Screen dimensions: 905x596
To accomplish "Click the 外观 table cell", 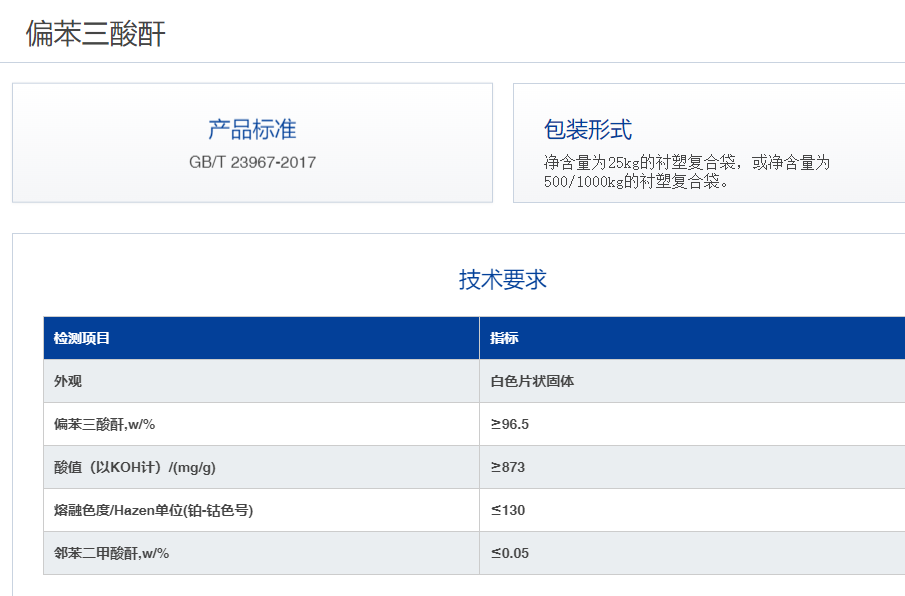I will pyautogui.click(x=261, y=381).
